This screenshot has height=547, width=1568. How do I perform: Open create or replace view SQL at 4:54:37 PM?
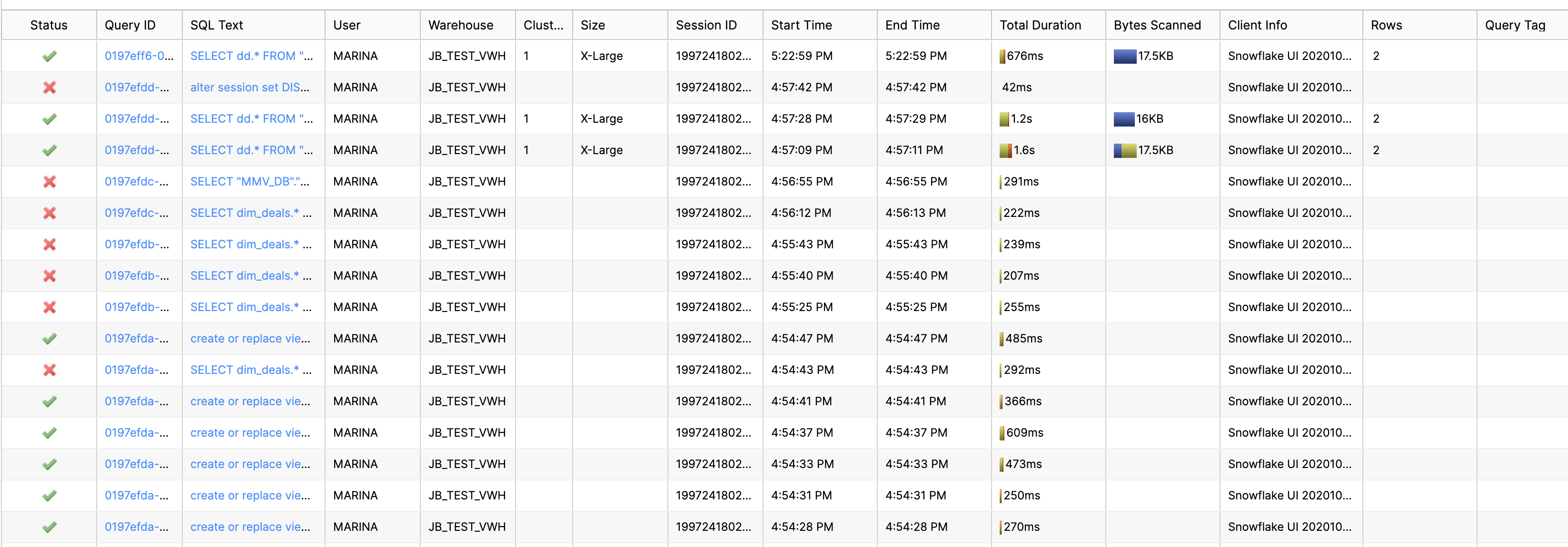click(x=250, y=433)
